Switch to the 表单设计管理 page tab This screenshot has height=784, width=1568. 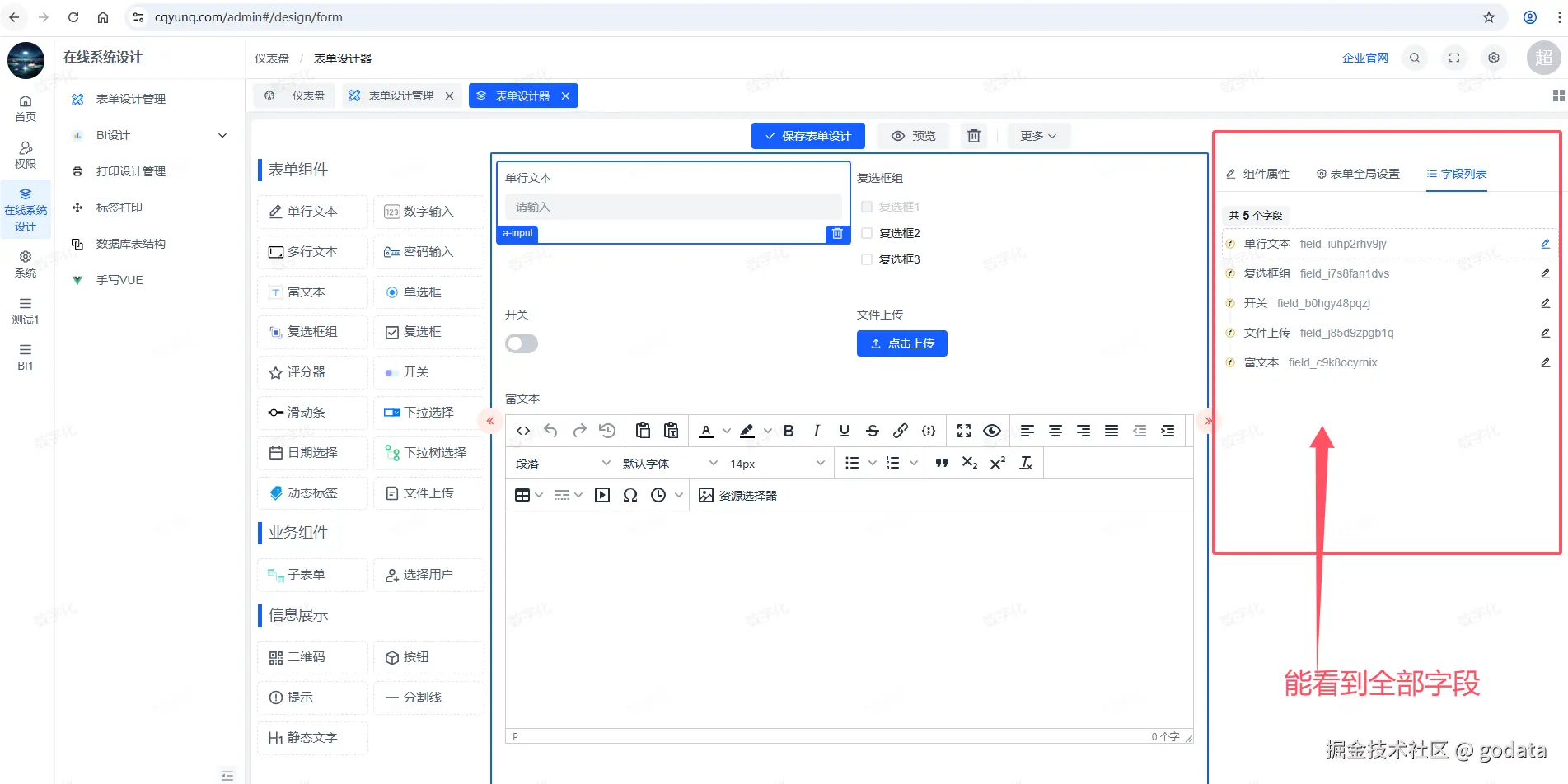tap(401, 96)
